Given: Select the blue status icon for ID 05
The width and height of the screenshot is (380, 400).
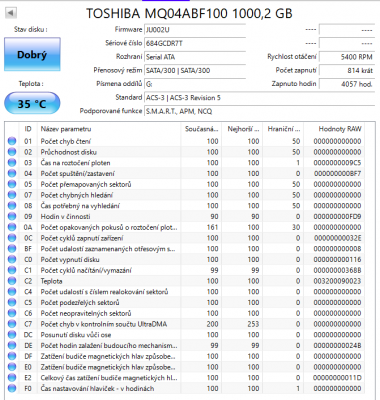Looking at the screenshot, I should coord(12,184).
